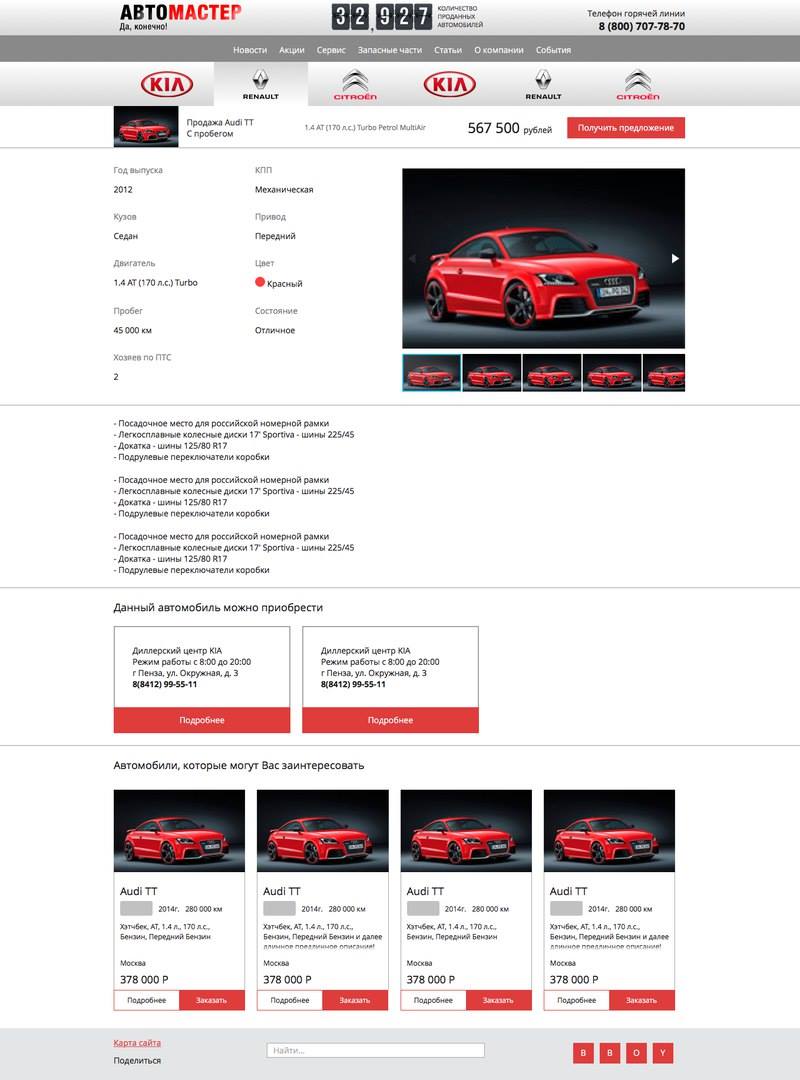Click the Год выпуска label
800x1080 pixels.
coord(138,170)
